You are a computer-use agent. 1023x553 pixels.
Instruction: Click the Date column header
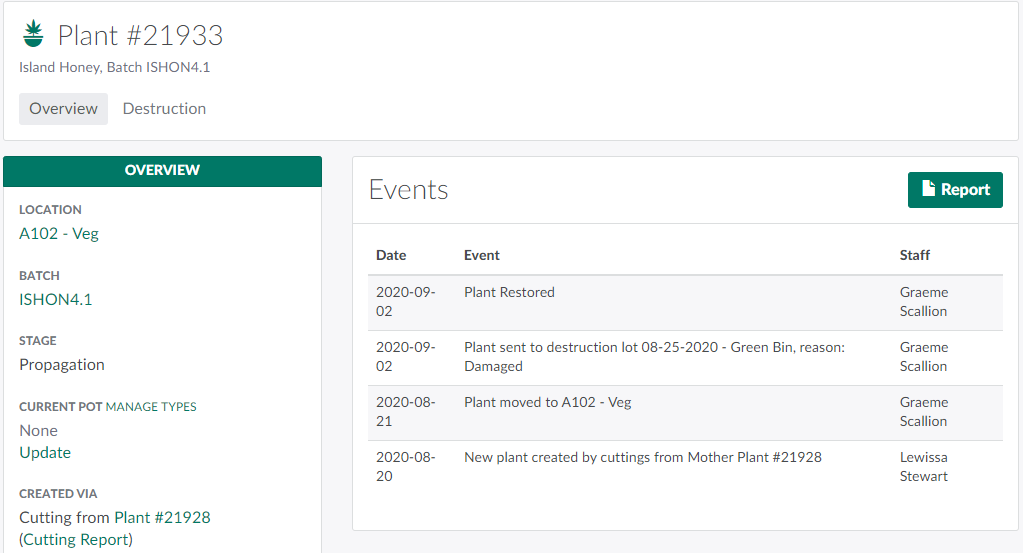(x=391, y=255)
